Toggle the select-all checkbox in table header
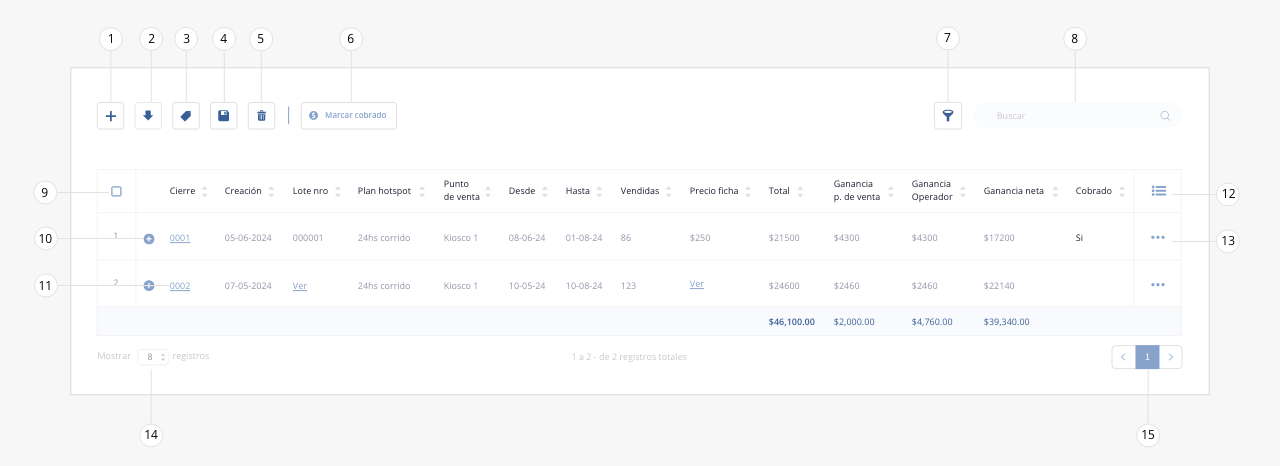The image size is (1280, 466). click(116, 191)
